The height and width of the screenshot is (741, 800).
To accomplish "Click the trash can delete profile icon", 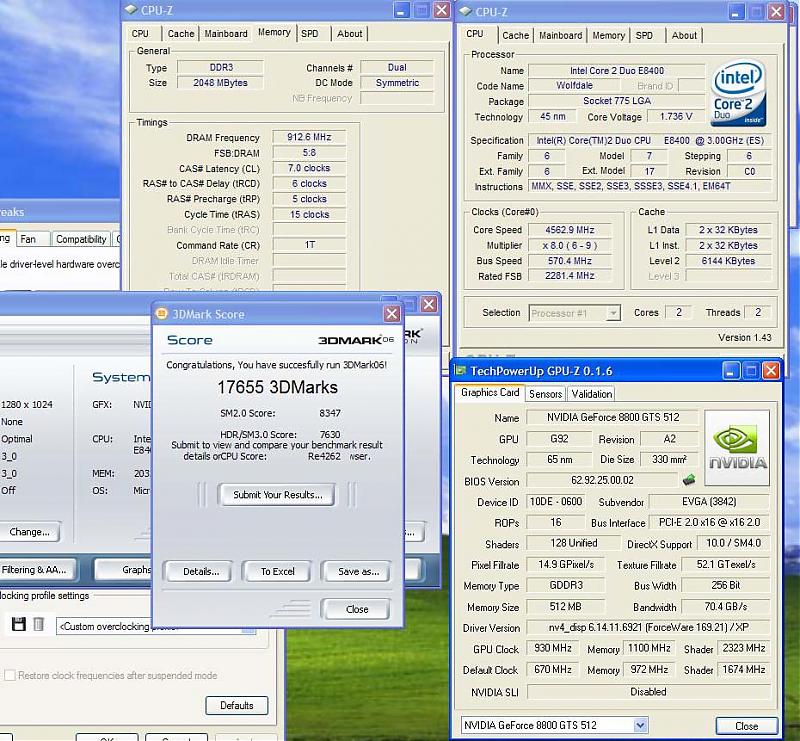I will (x=39, y=624).
